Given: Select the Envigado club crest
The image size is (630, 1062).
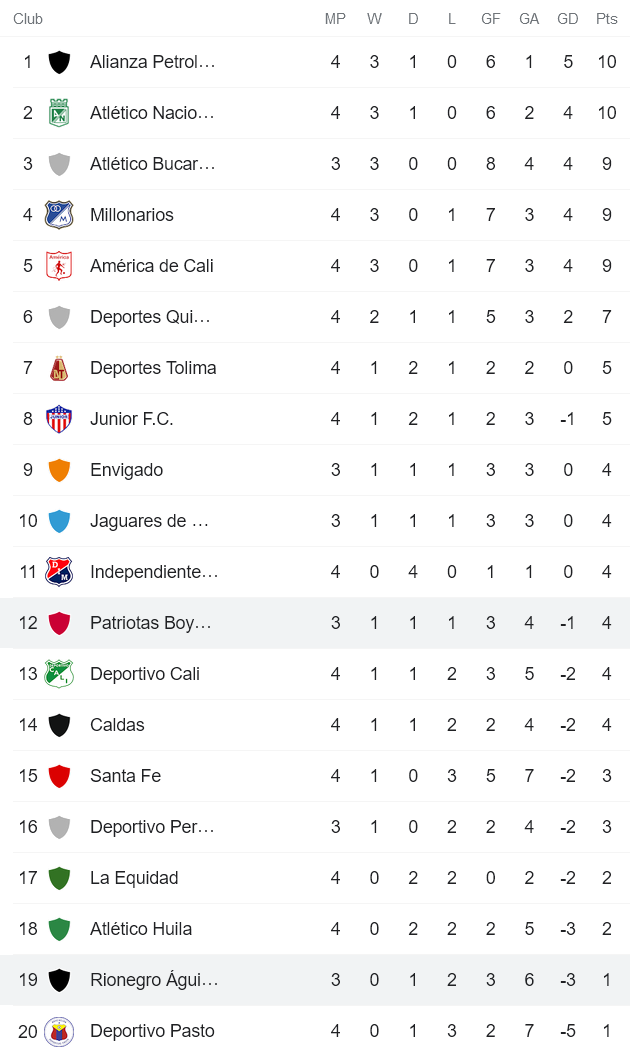Looking at the screenshot, I should 60,469.
